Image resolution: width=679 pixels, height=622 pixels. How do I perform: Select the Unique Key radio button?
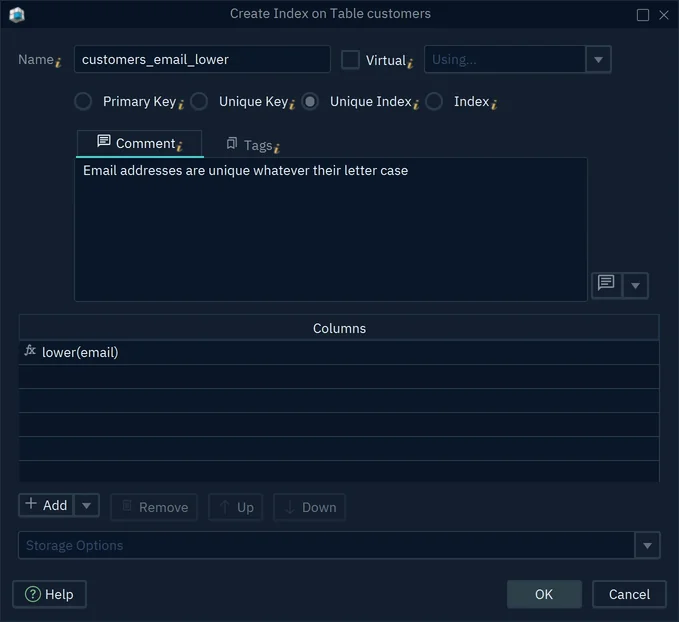199,101
